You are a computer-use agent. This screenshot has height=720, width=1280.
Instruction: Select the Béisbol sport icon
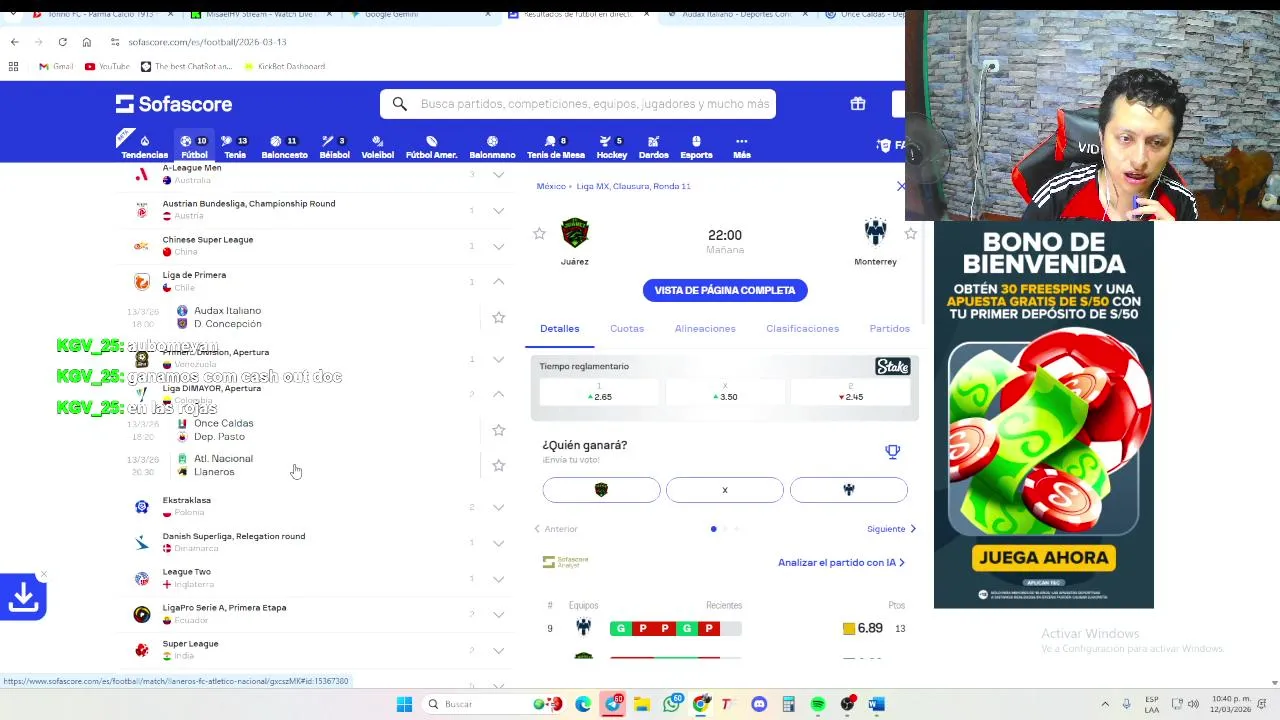click(334, 147)
